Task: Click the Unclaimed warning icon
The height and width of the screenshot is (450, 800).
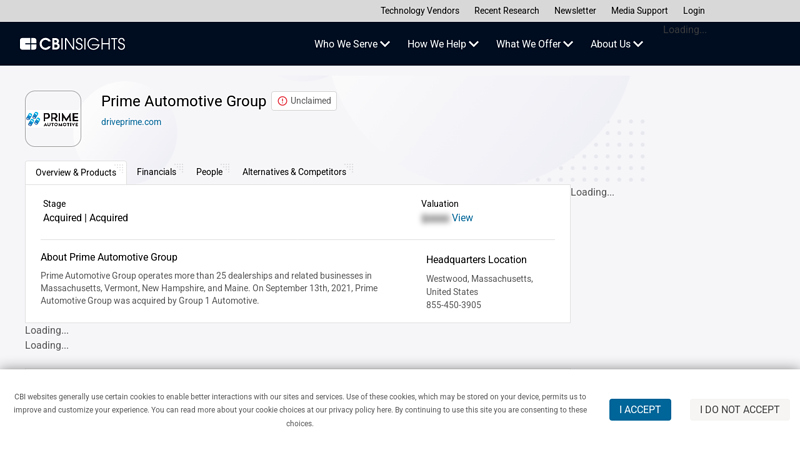Action: pos(282,101)
